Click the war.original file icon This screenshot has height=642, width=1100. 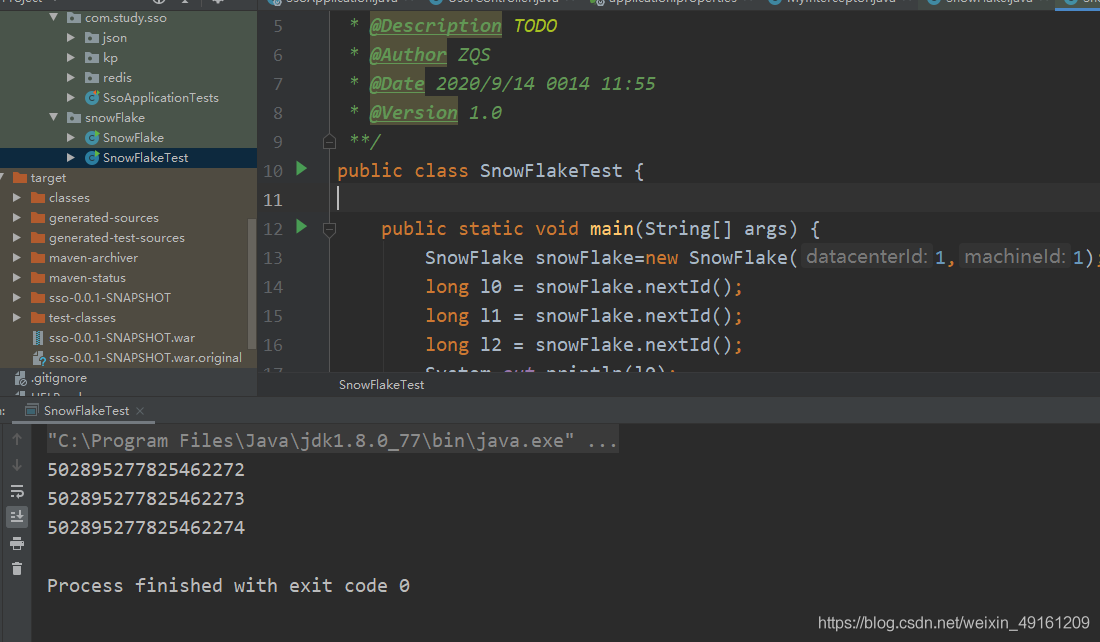[x=39, y=358]
